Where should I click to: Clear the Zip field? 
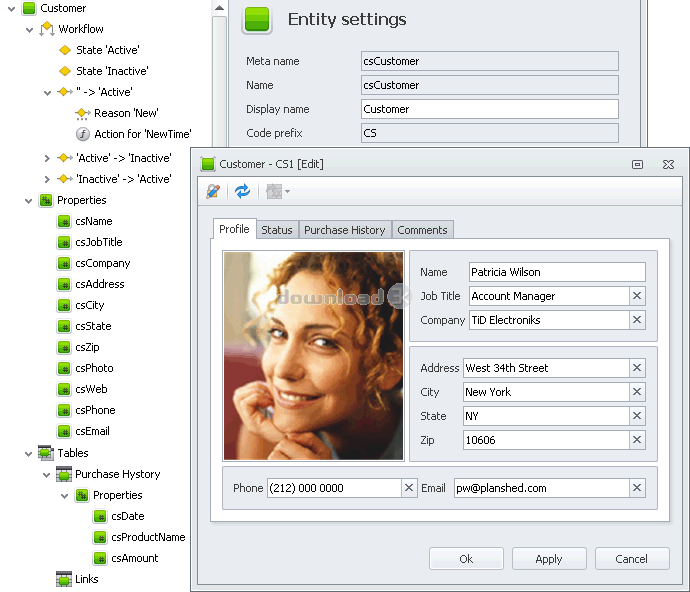(x=637, y=440)
